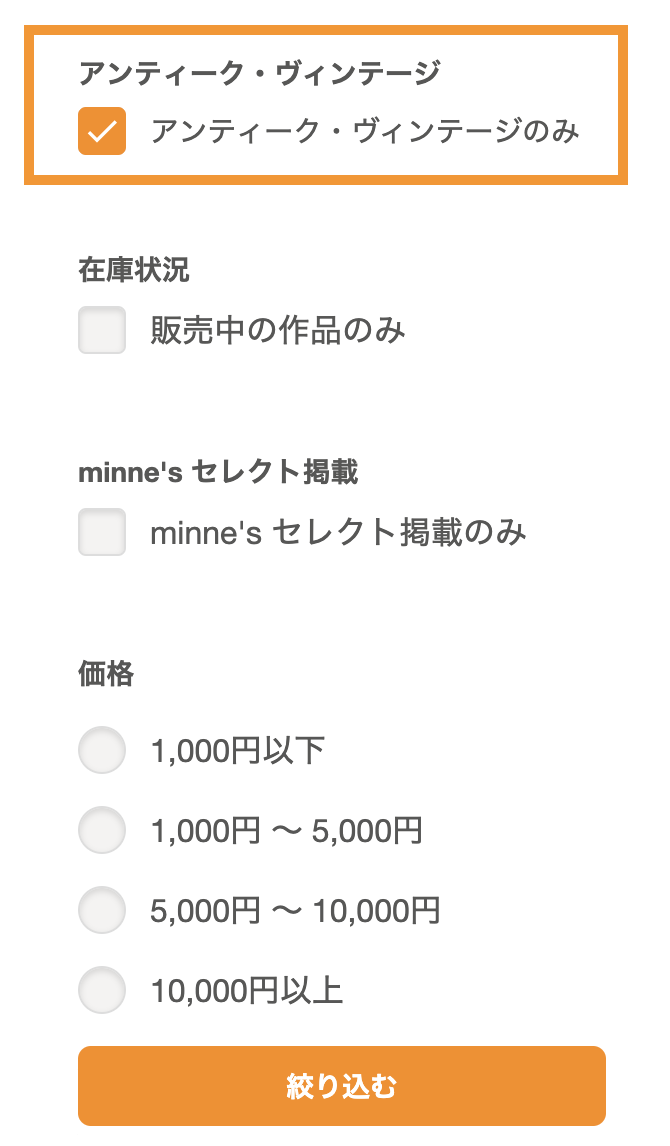Click the 販売中の作品のみ label text

click(275, 331)
